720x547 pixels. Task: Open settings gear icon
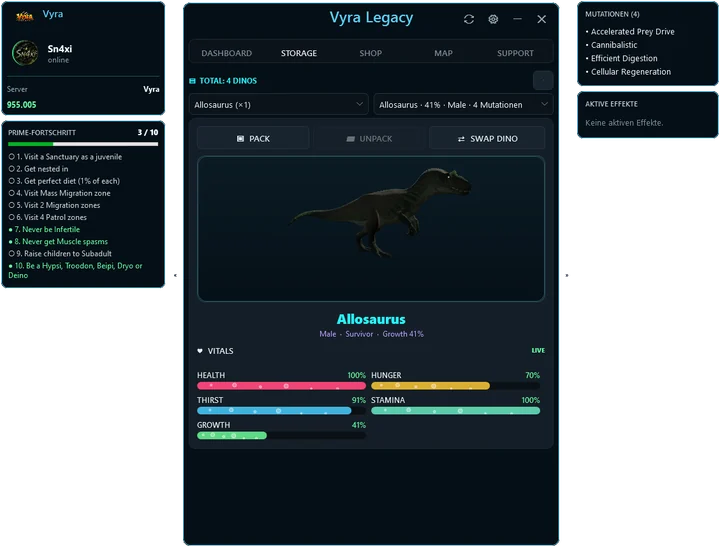click(x=493, y=19)
